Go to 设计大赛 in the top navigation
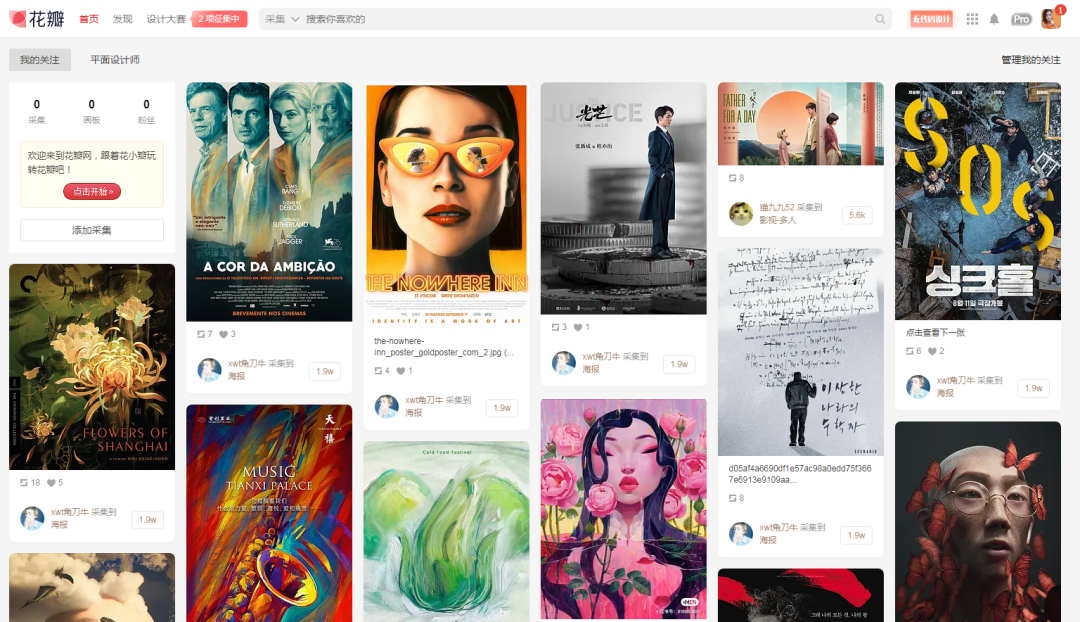Image resolution: width=1080 pixels, height=622 pixels. coord(166,19)
